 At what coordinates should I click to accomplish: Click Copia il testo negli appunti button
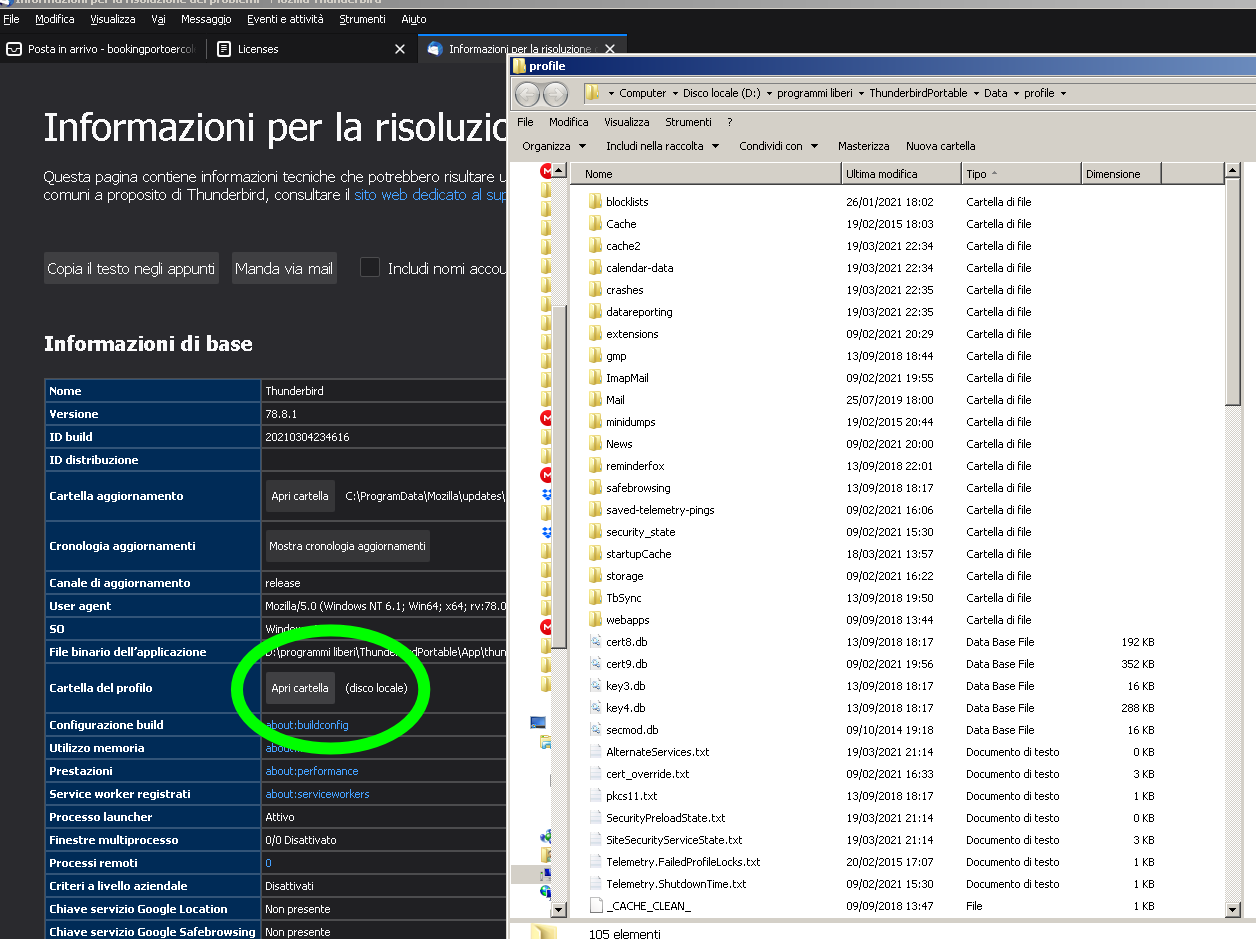click(x=131, y=268)
